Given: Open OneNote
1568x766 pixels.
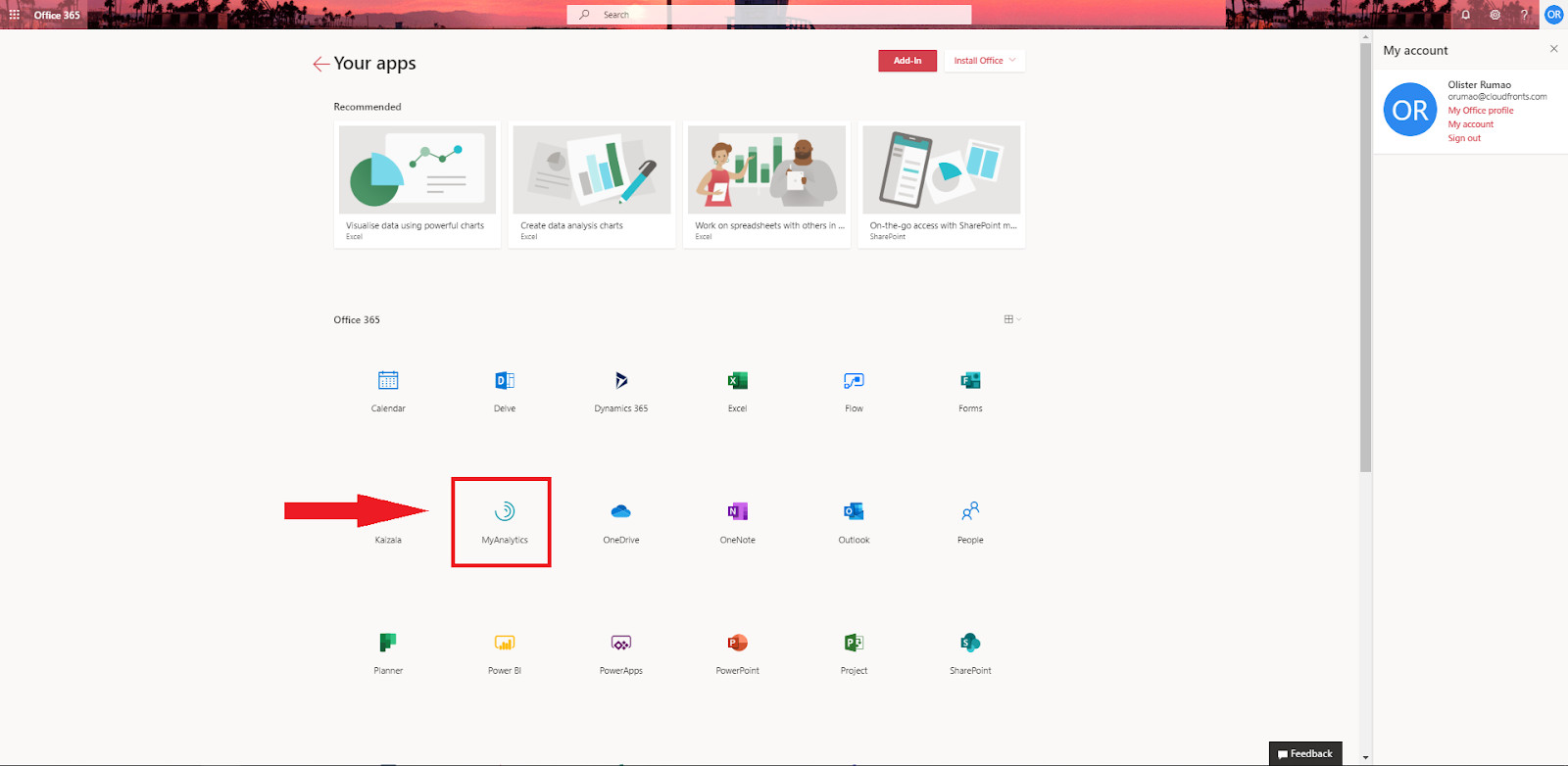Looking at the screenshot, I should click(738, 522).
